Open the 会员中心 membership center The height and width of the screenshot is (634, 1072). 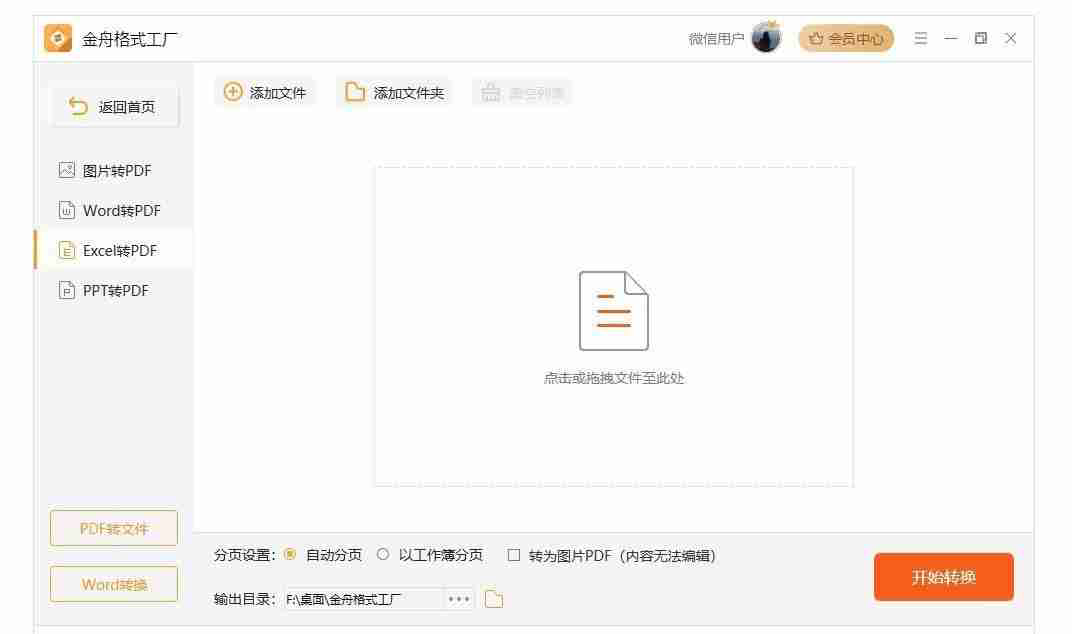[x=846, y=39]
